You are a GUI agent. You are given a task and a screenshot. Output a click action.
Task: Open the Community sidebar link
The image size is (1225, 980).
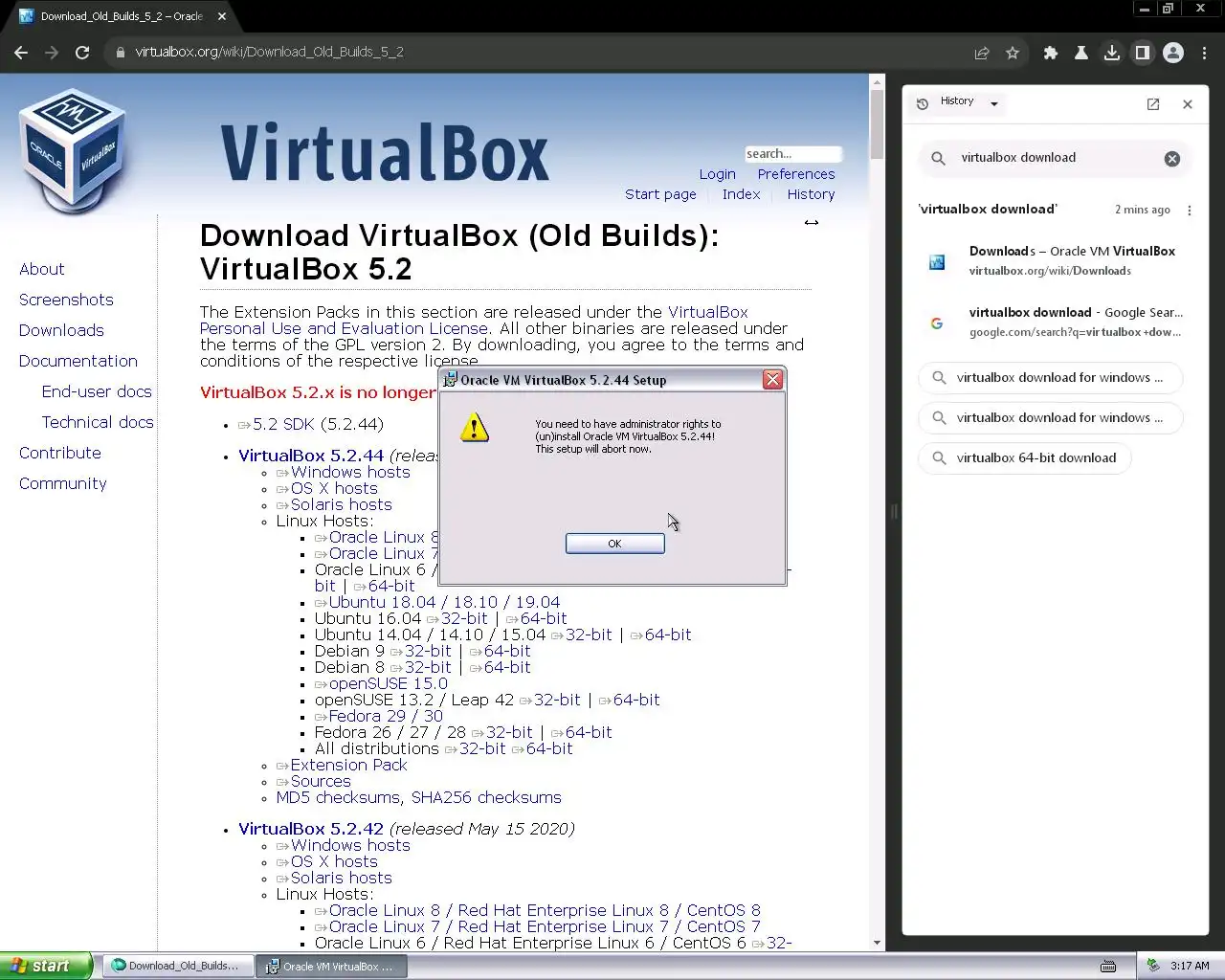pyautogui.click(x=63, y=484)
